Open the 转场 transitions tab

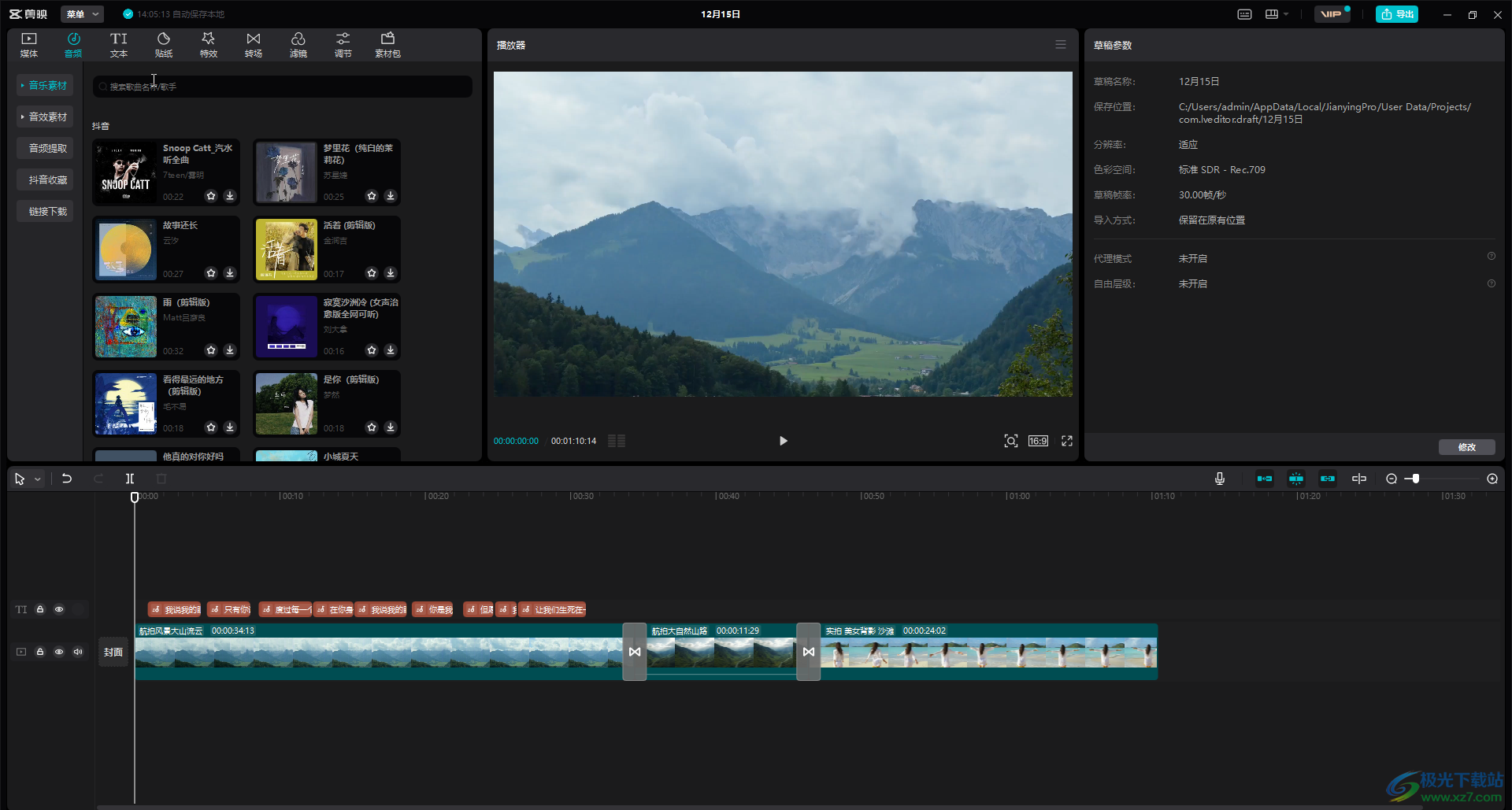(254, 45)
